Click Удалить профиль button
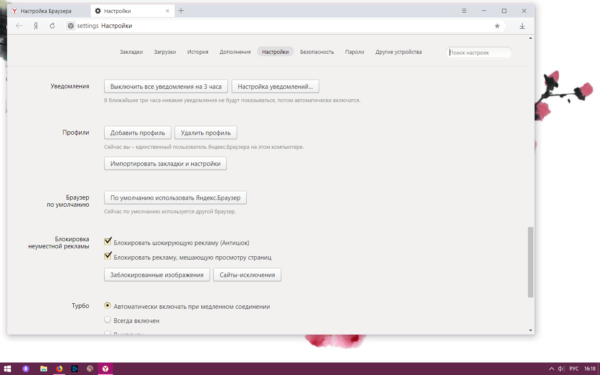The height and width of the screenshot is (375, 600). 205,133
